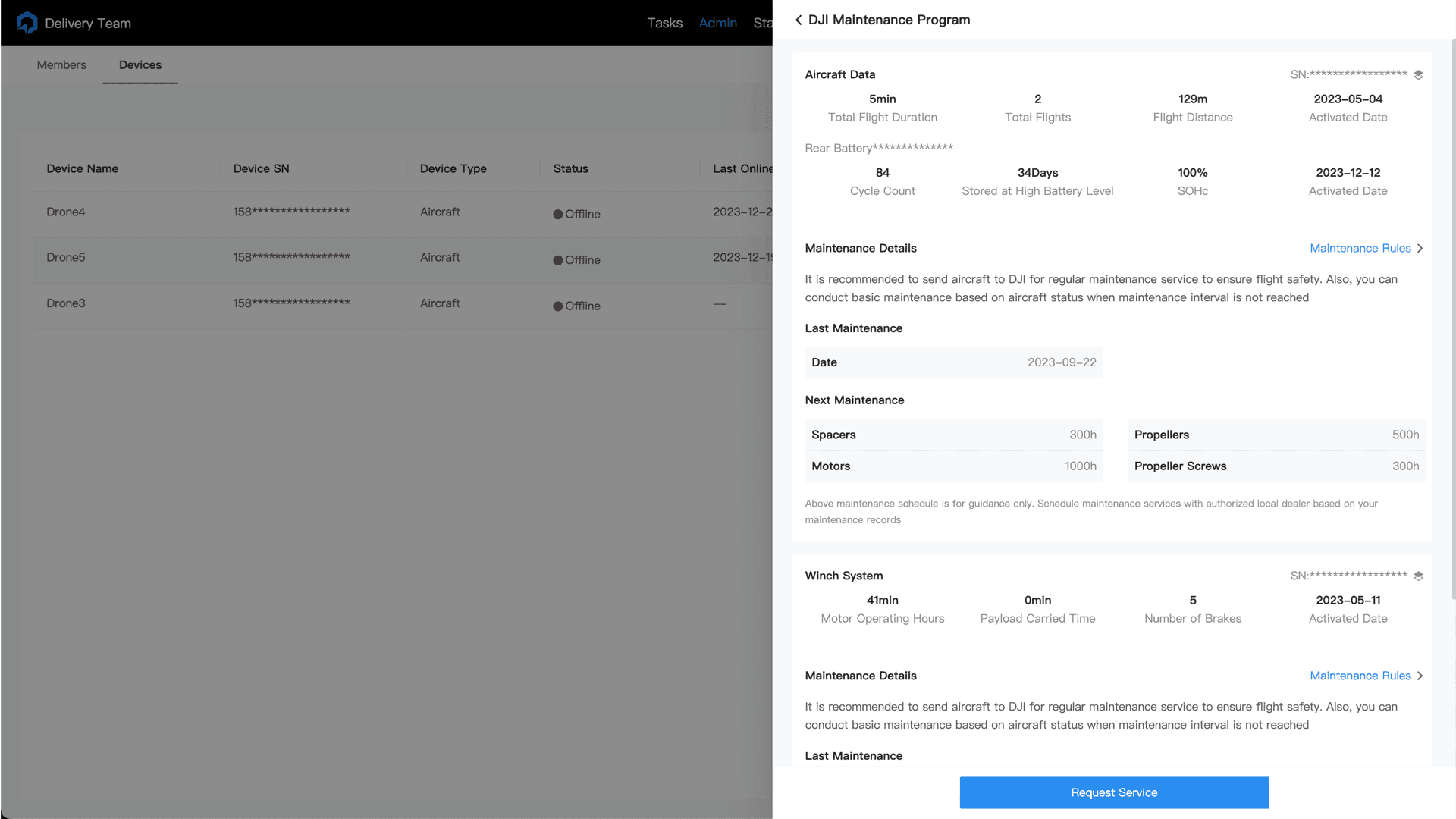Click the back arrow beside DJI Maintenance Program

798,20
